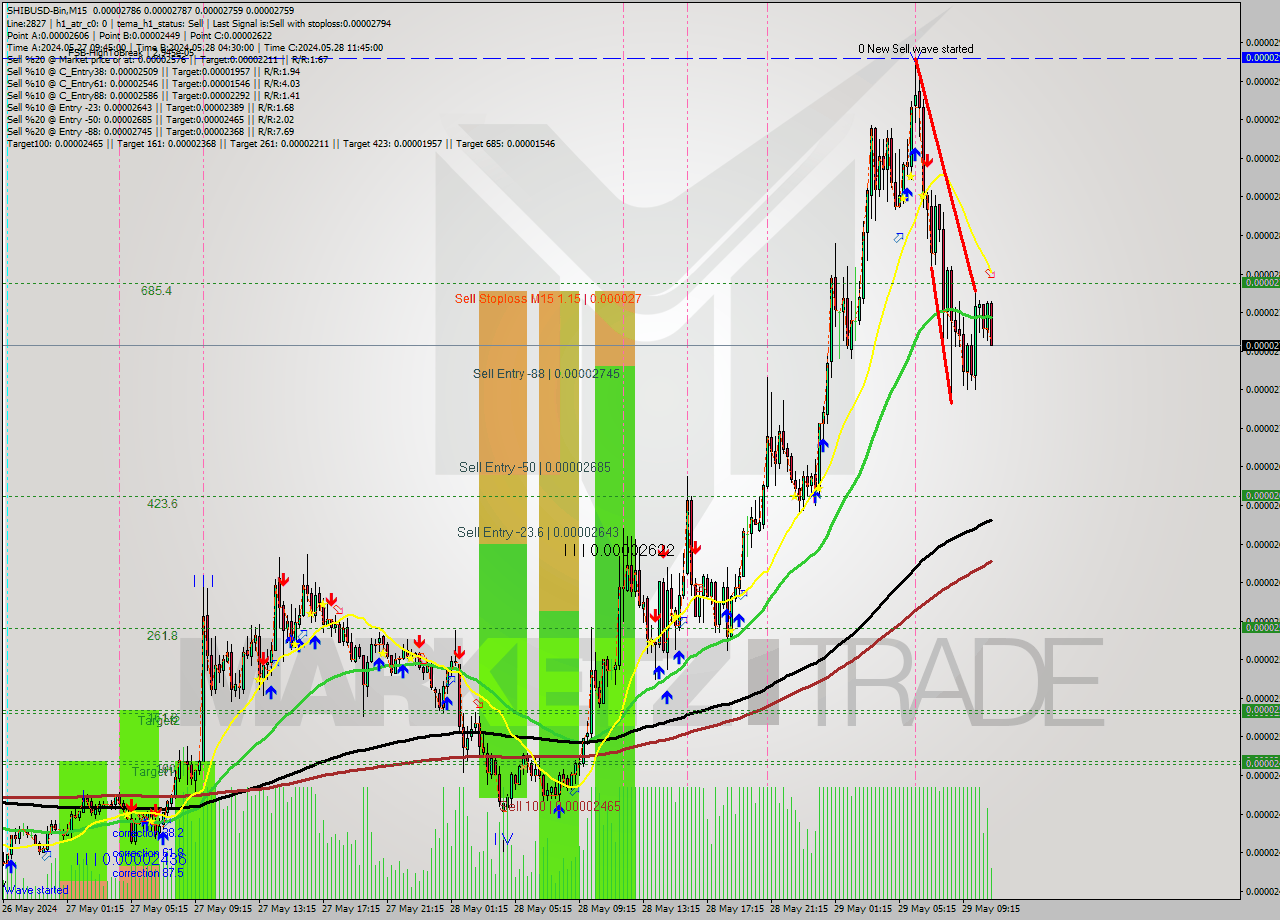Click the '27 May 05:15' time label
The width and height of the screenshot is (1280, 920).
click(x=158, y=909)
